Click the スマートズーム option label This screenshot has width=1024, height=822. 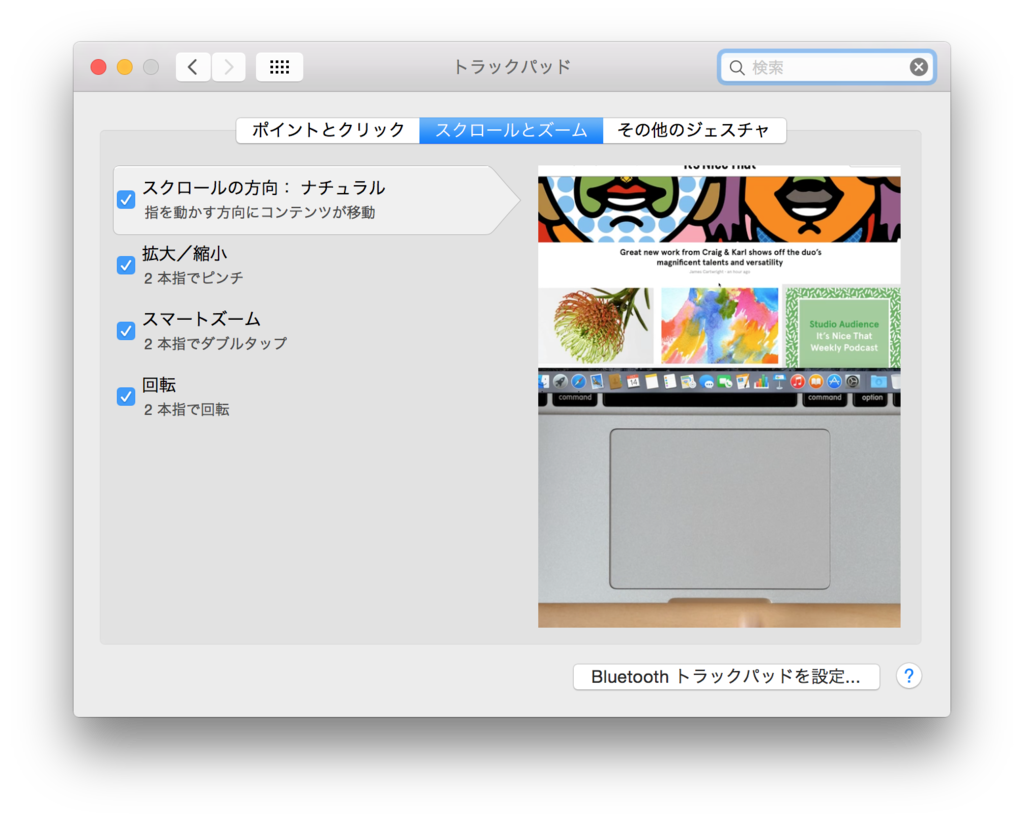[201, 319]
